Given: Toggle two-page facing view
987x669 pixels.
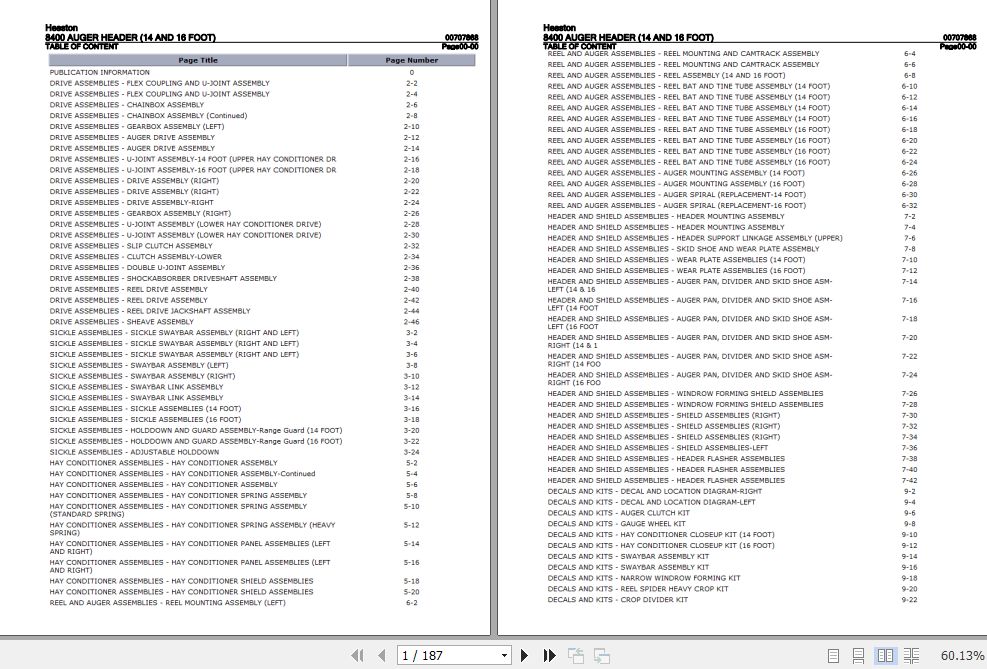Looking at the screenshot, I should (x=885, y=655).
